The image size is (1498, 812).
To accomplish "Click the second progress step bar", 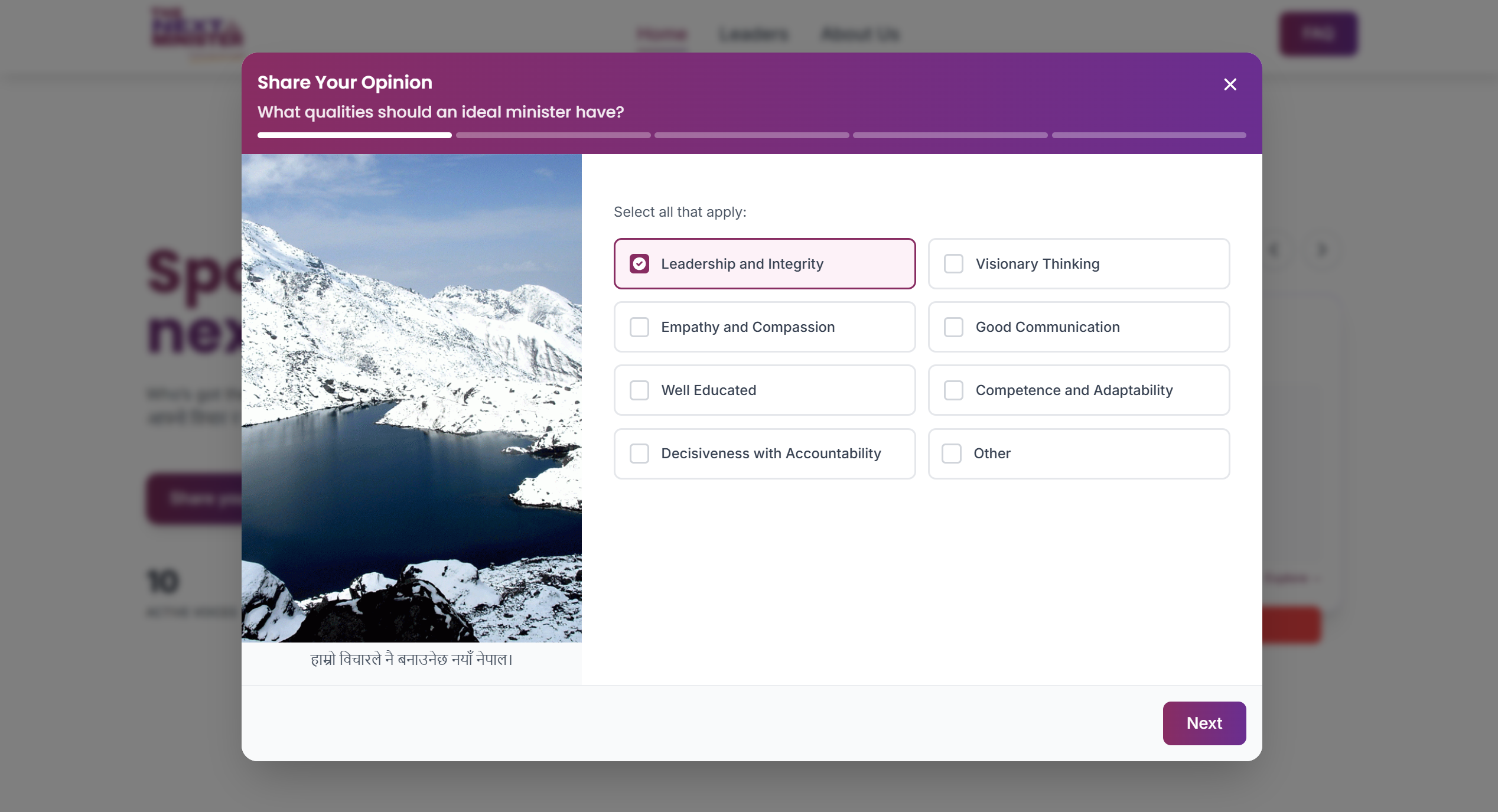I will point(553,135).
